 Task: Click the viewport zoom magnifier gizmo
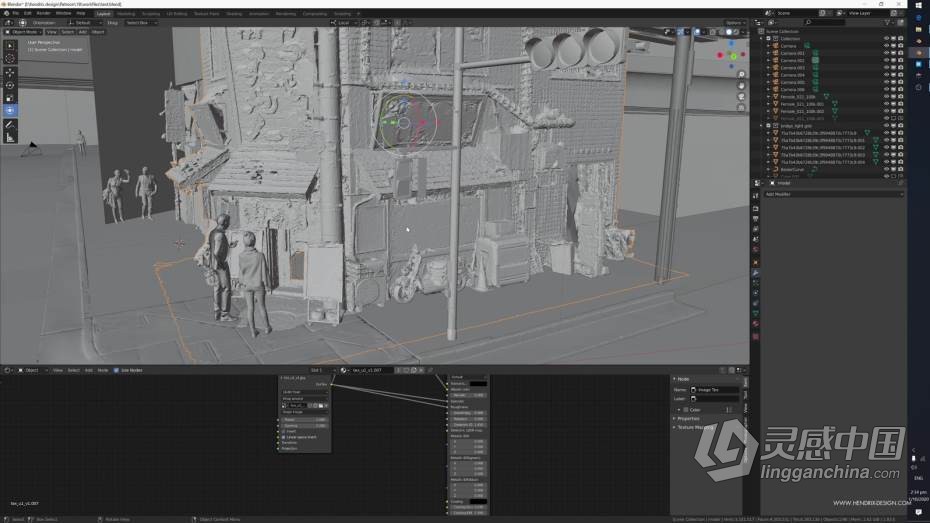(741, 75)
